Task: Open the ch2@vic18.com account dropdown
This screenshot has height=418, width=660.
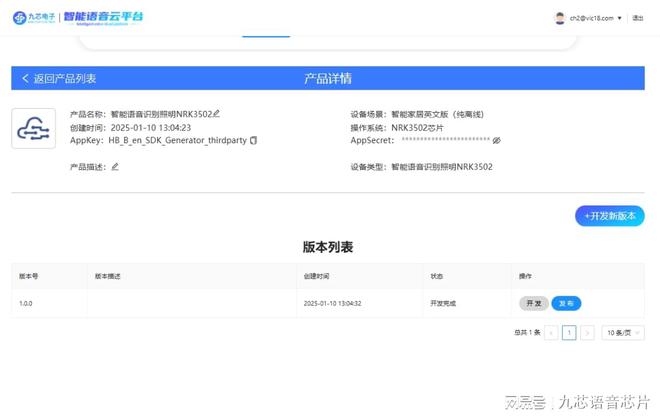Action: [x=595, y=18]
